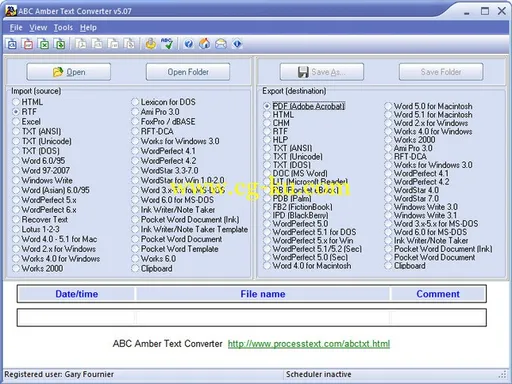The height and width of the screenshot is (384, 512).
Task: Click the Registered user: Gary Fournier status text
Action: pos(59,374)
